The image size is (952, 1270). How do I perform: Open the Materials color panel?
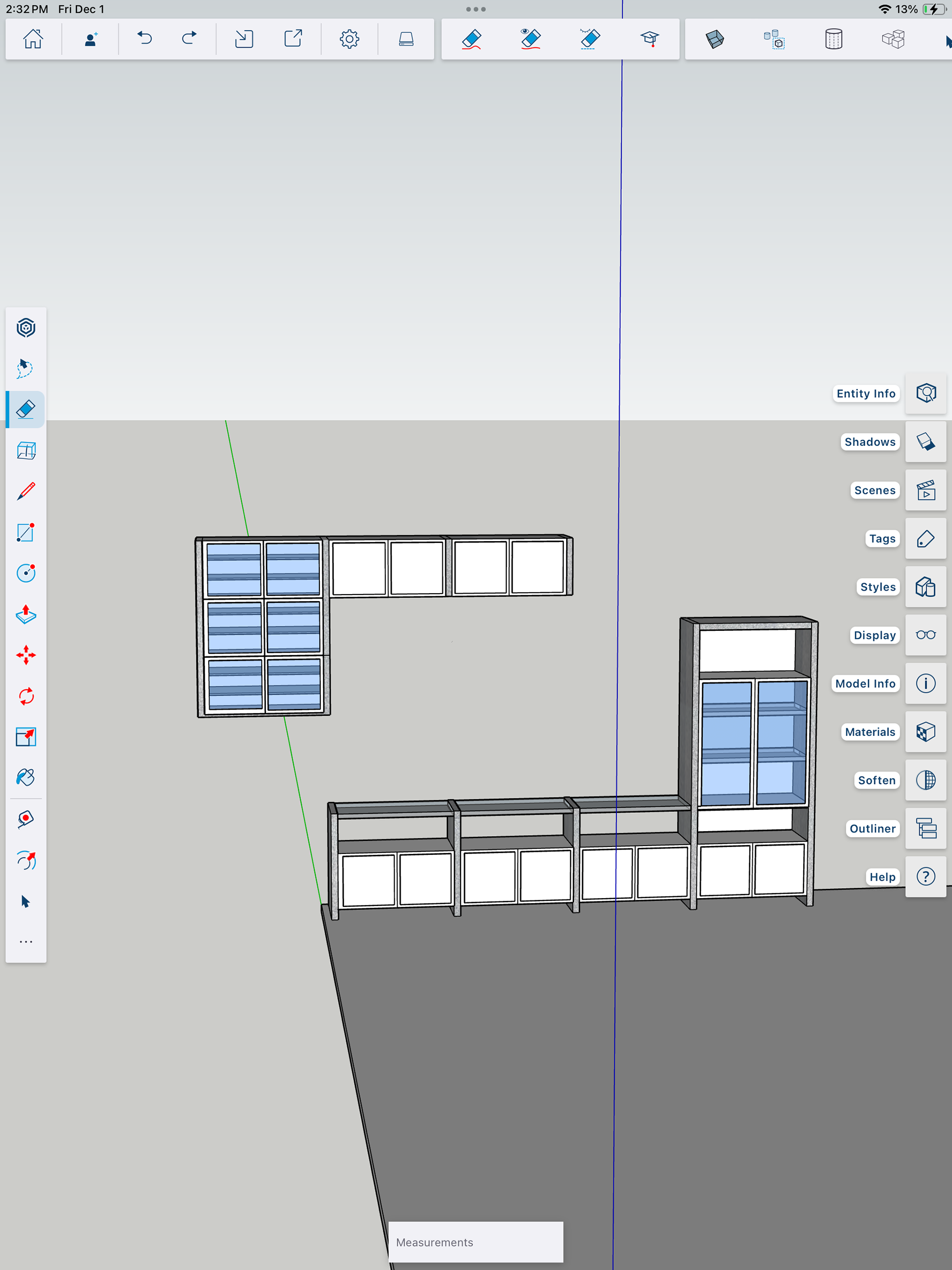926,732
